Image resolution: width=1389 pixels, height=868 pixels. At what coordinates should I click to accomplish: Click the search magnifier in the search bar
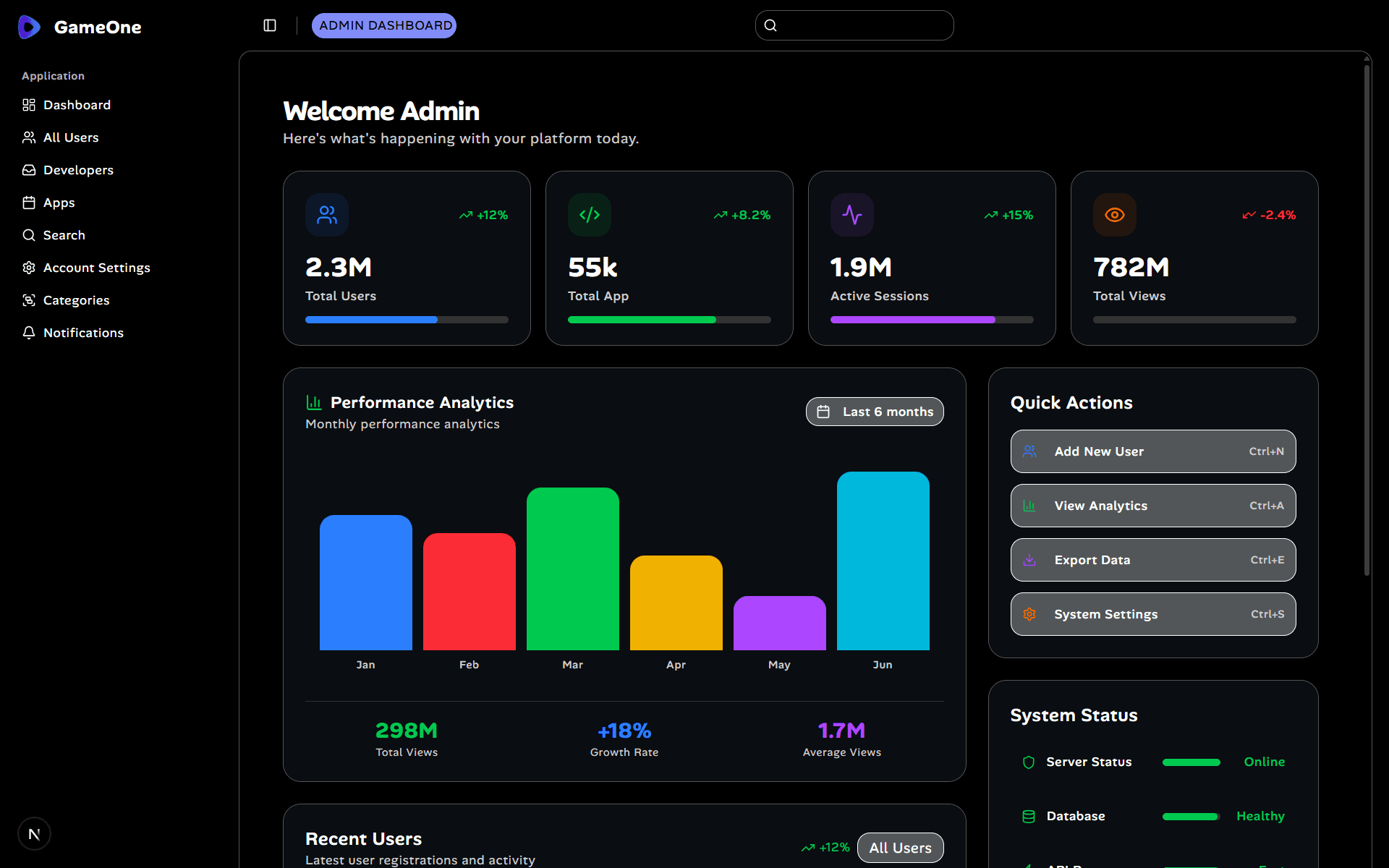770,25
